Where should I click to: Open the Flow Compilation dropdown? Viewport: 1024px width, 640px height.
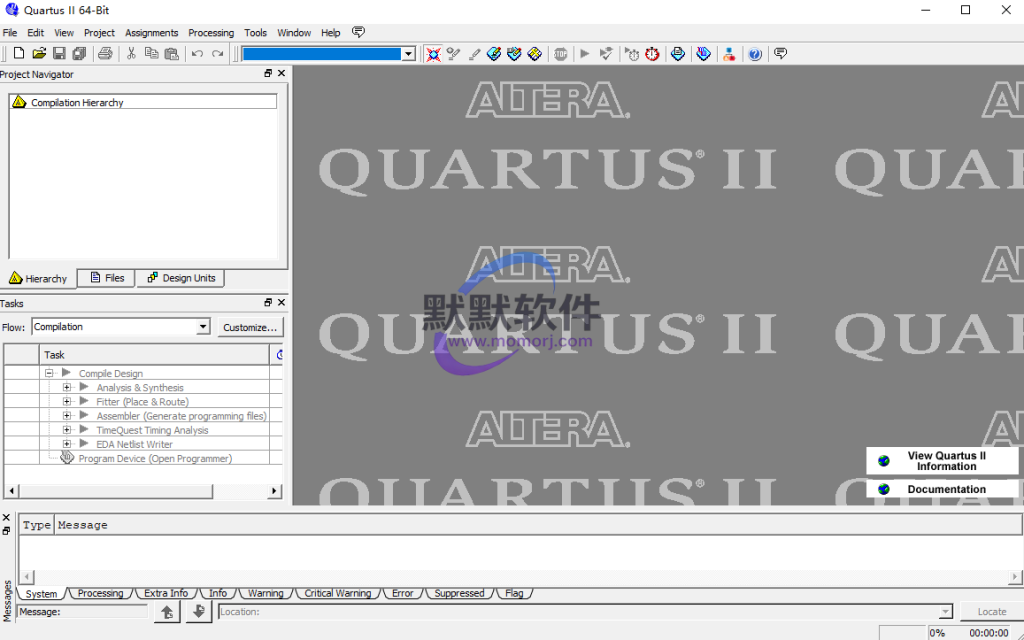pos(203,327)
